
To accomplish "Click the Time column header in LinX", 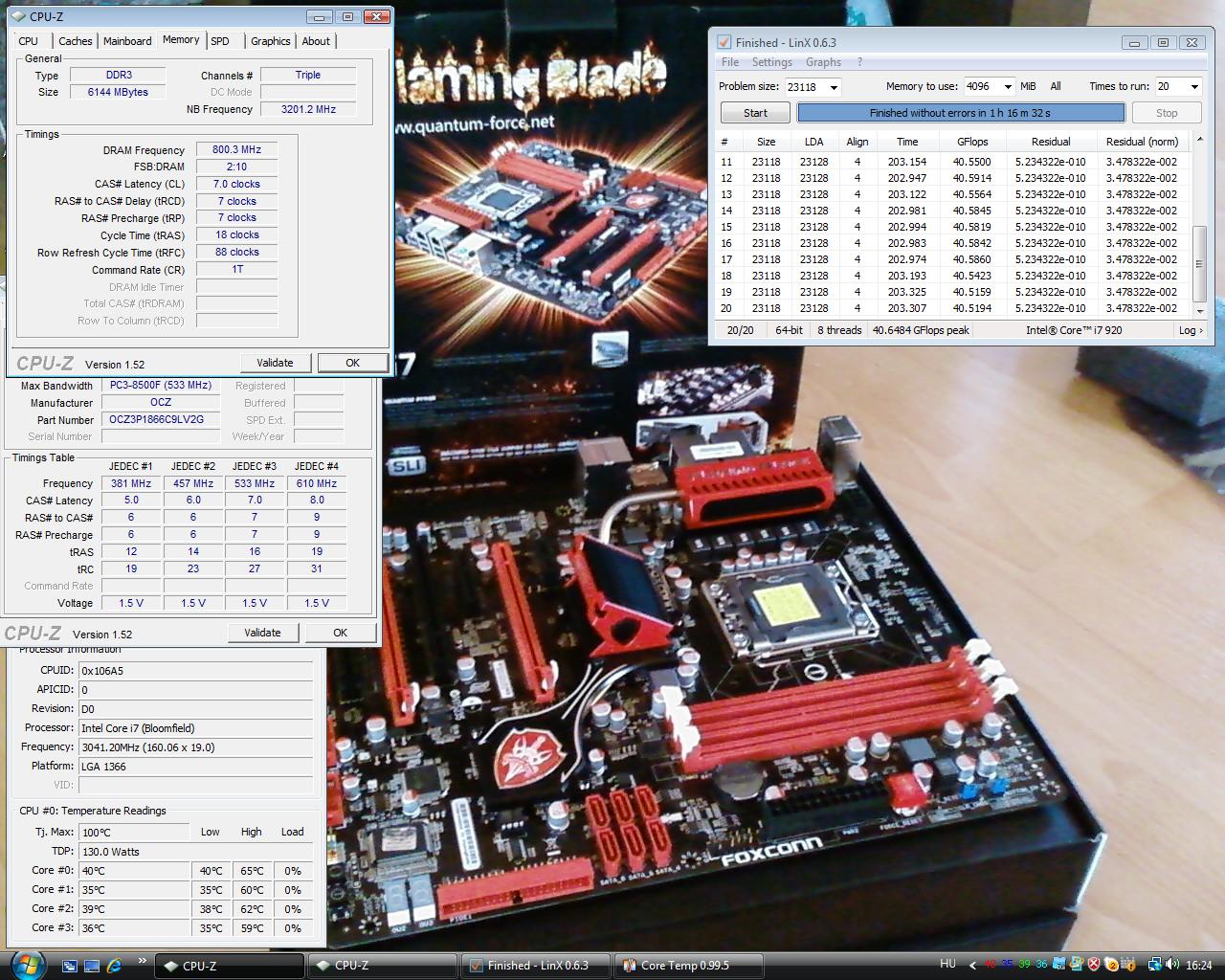I will pos(907,142).
